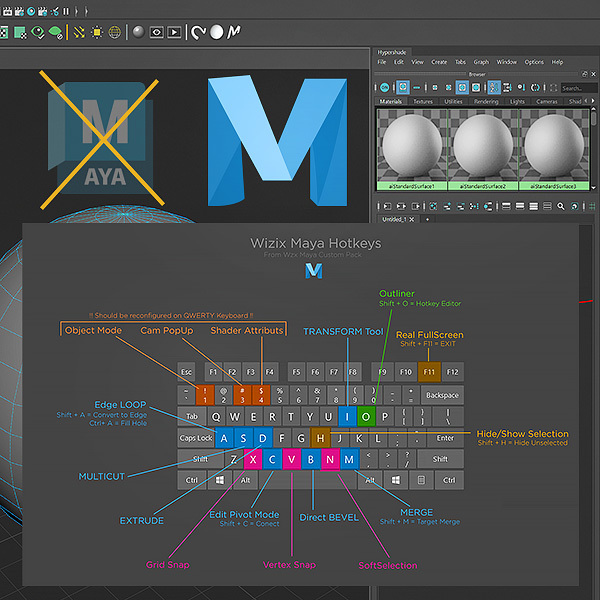Click the dot-and-bar sort icon in Browser

click(x=521, y=88)
